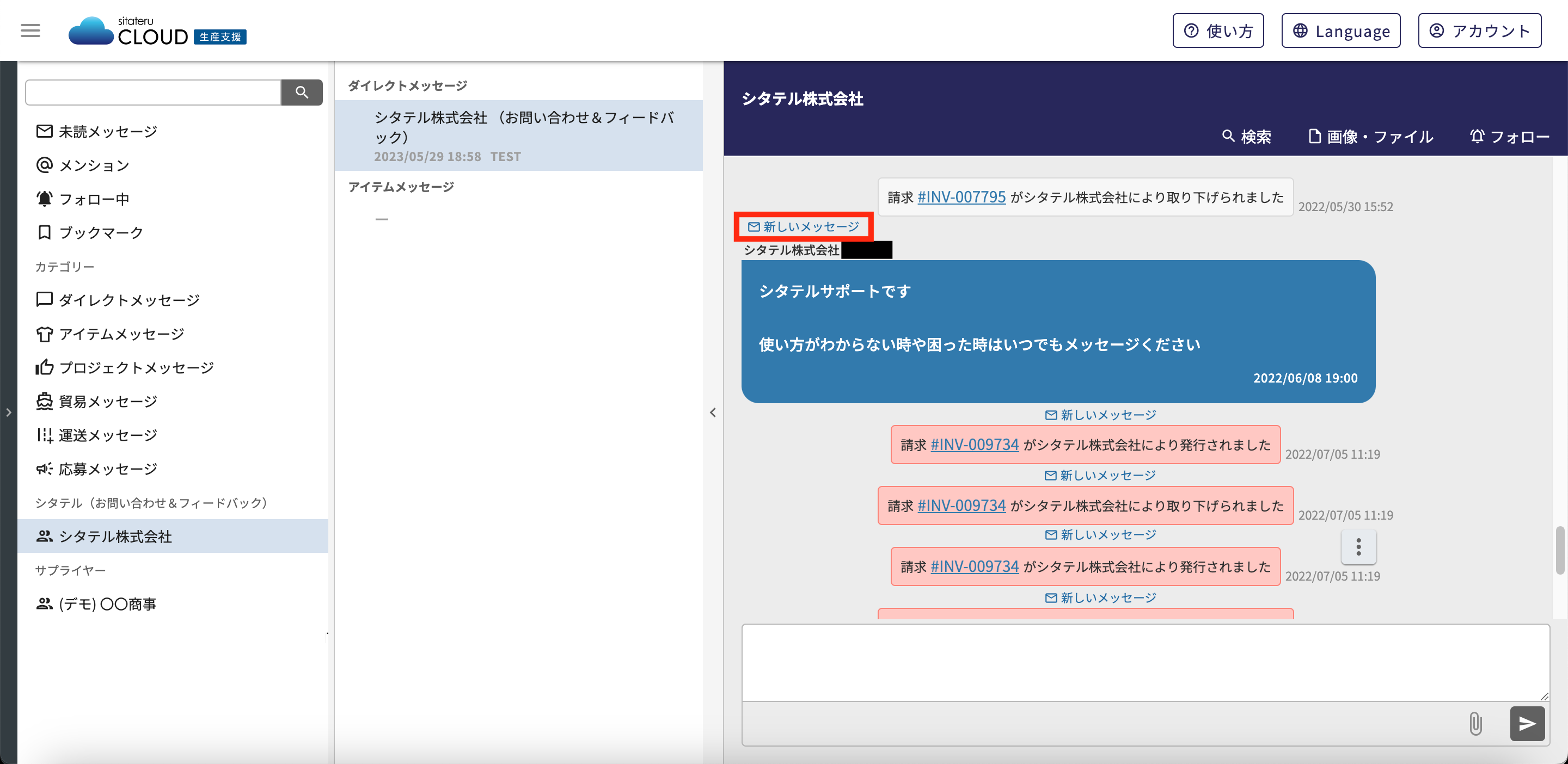Screen dimensions: 1568x764
Task: Open 画像・ファイル in chat header
Action: (1371, 136)
